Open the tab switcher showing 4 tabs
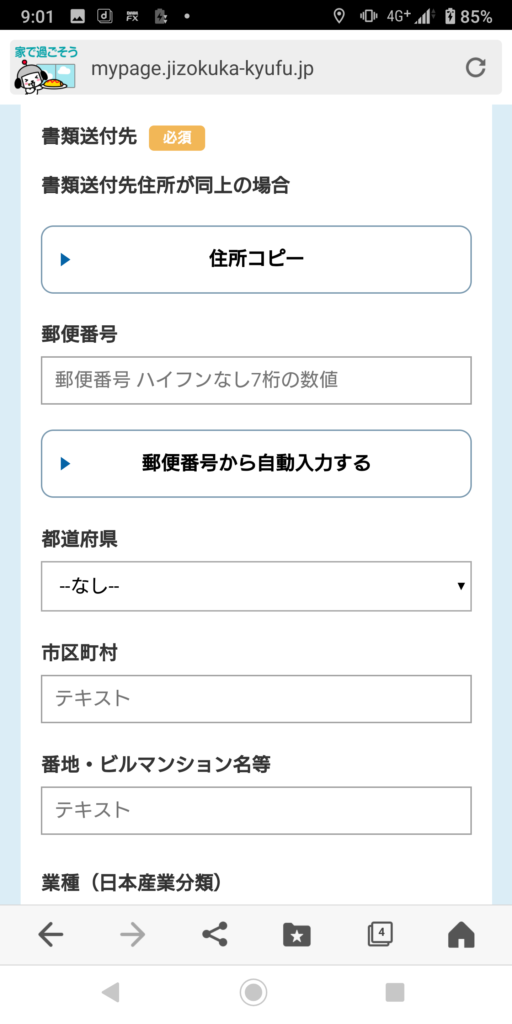This screenshot has height=1024, width=512. (x=379, y=934)
